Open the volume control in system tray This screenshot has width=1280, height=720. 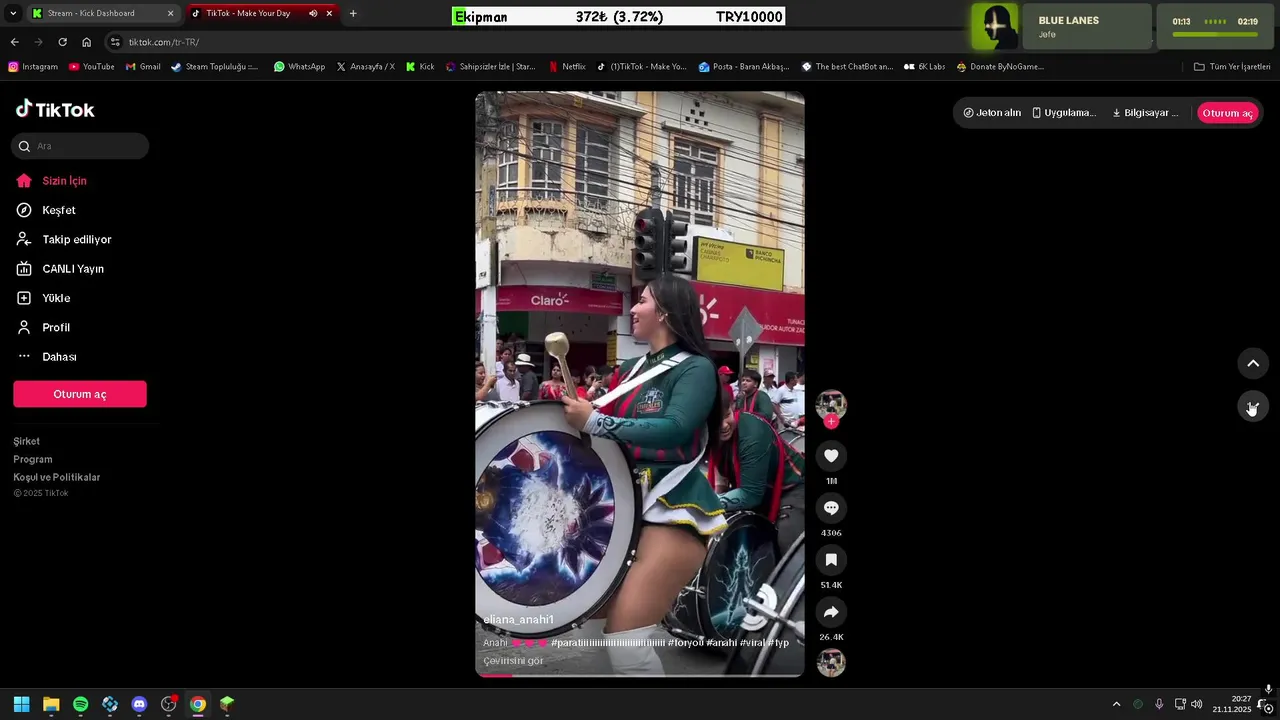1196,704
